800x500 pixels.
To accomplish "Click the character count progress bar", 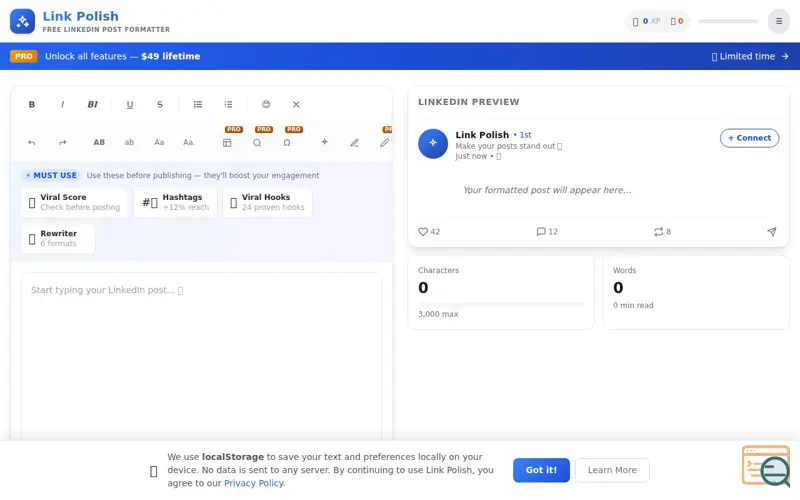I will [x=501, y=304].
